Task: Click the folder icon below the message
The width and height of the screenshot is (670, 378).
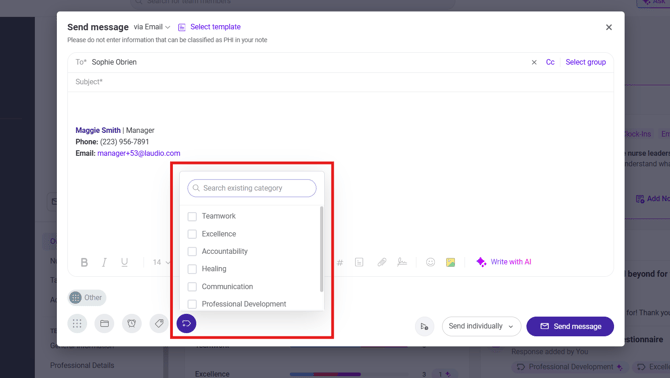Action: [104, 324]
